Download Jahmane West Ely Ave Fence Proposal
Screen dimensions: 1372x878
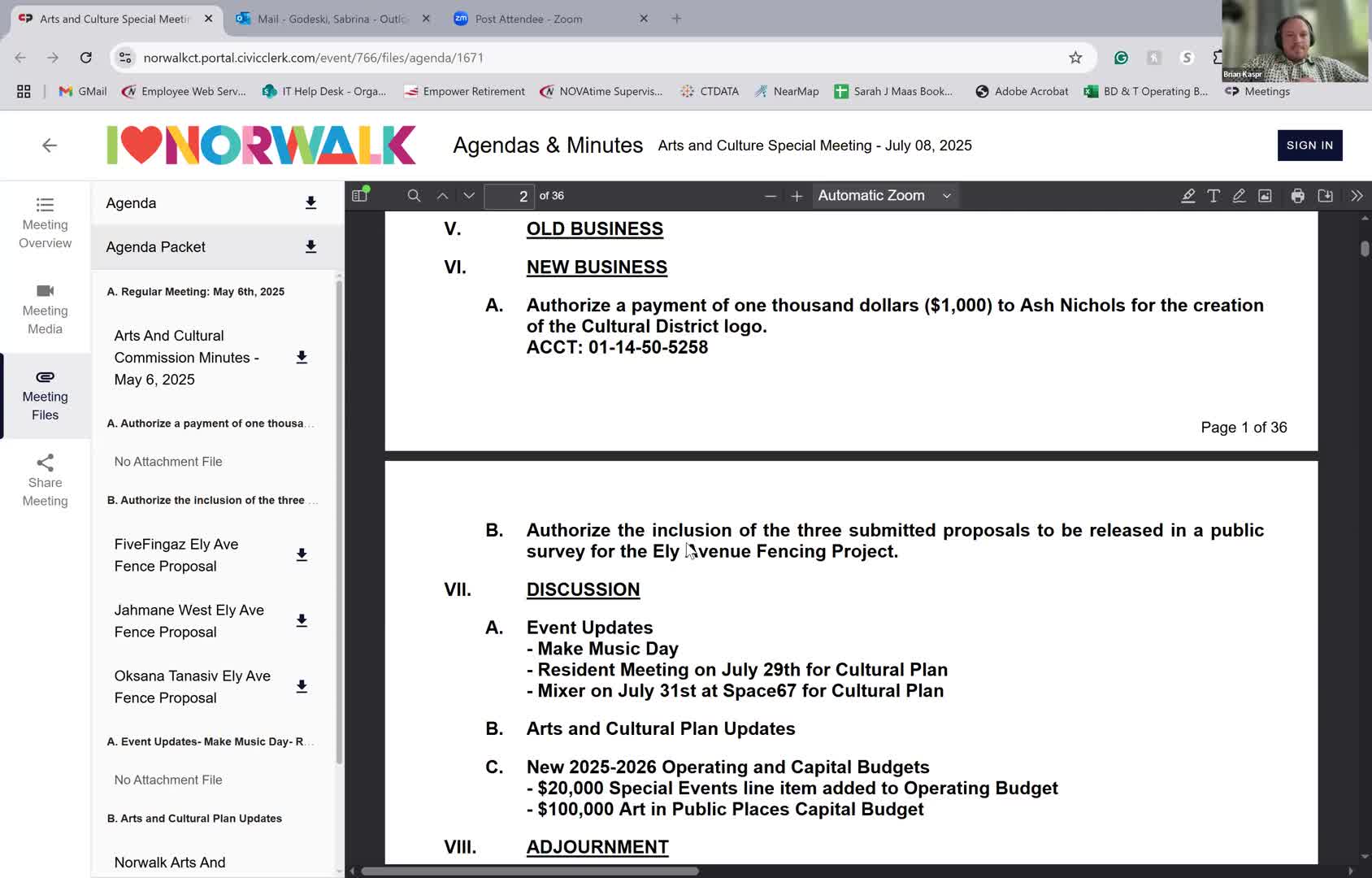302,621
